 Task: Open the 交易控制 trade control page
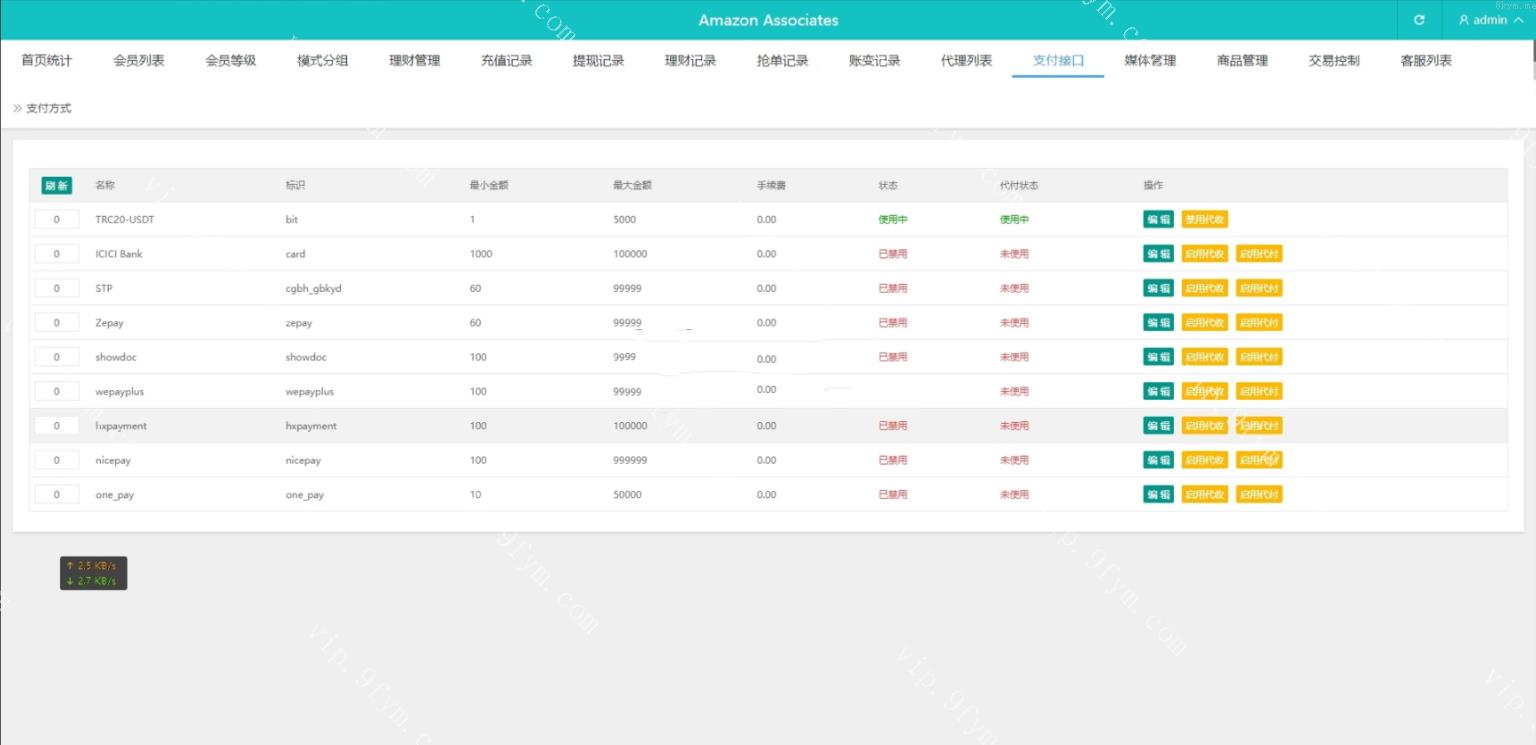pyautogui.click(x=1333, y=60)
